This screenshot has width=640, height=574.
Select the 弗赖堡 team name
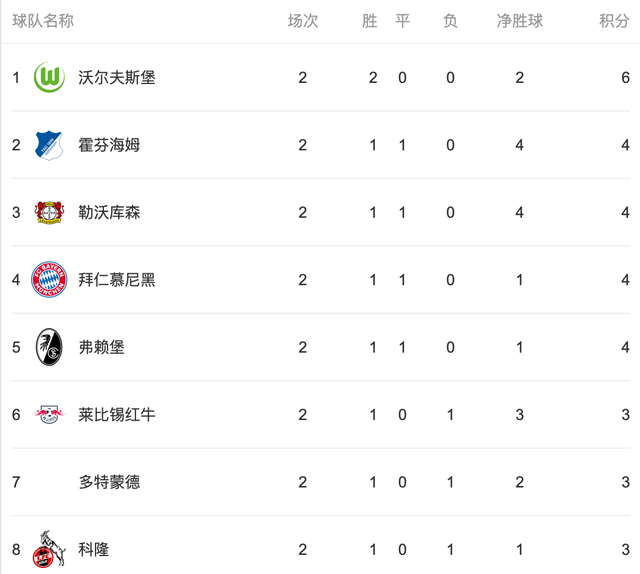click(101, 347)
